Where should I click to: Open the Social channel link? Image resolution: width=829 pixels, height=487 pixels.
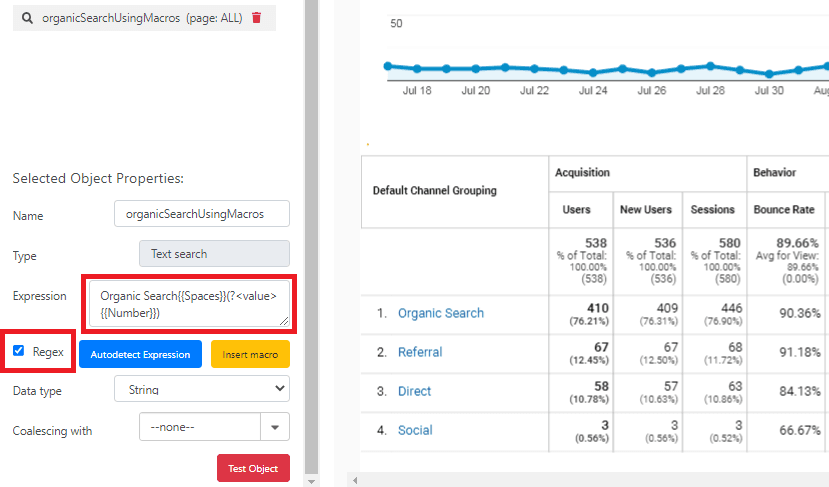[x=415, y=430]
